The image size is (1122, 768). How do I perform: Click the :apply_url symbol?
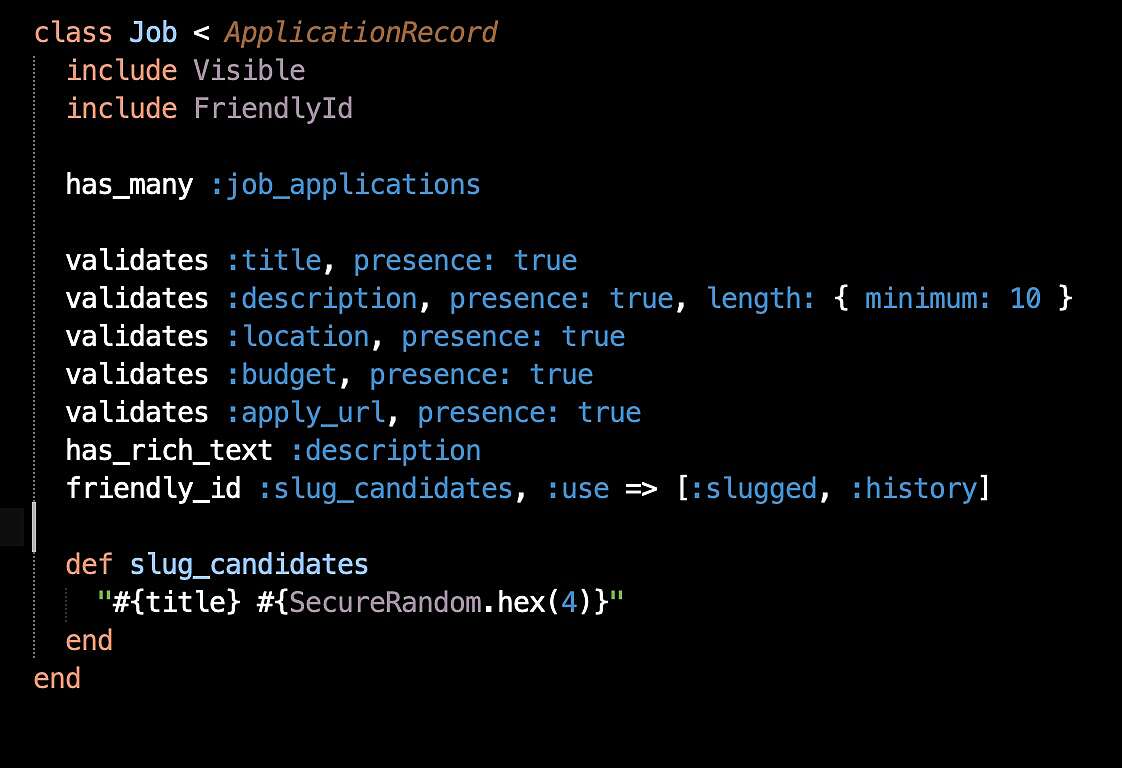click(x=306, y=412)
